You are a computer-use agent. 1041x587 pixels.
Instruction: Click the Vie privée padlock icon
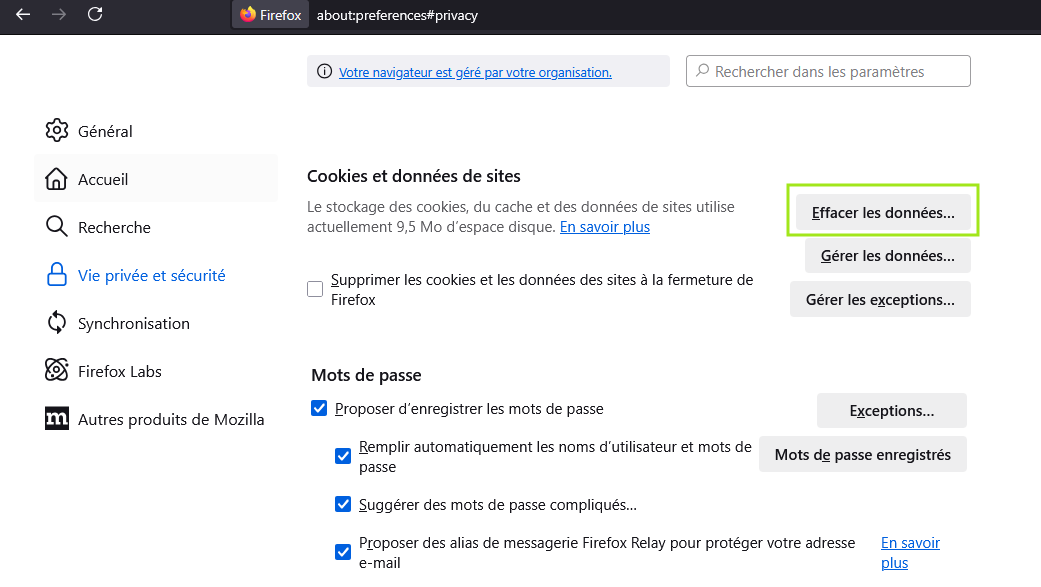pyautogui.click(x=56, y=274)
